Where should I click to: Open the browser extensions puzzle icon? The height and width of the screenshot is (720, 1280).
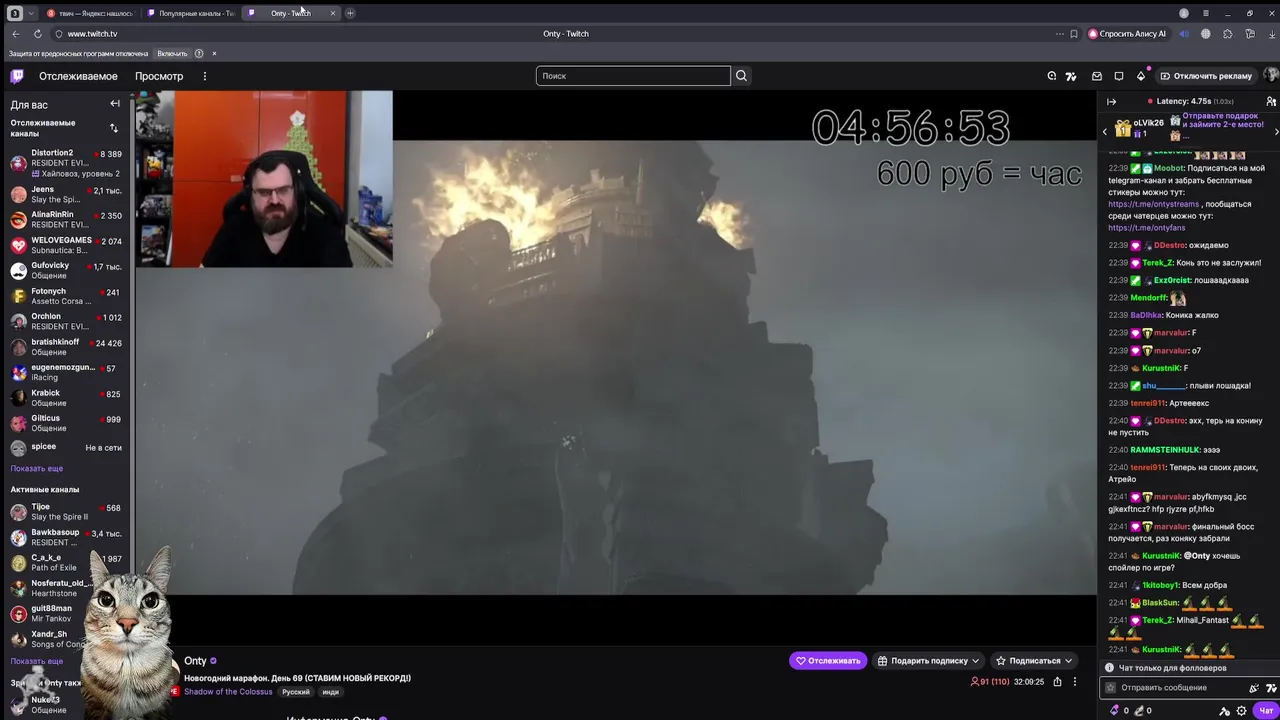(1228, 34)
